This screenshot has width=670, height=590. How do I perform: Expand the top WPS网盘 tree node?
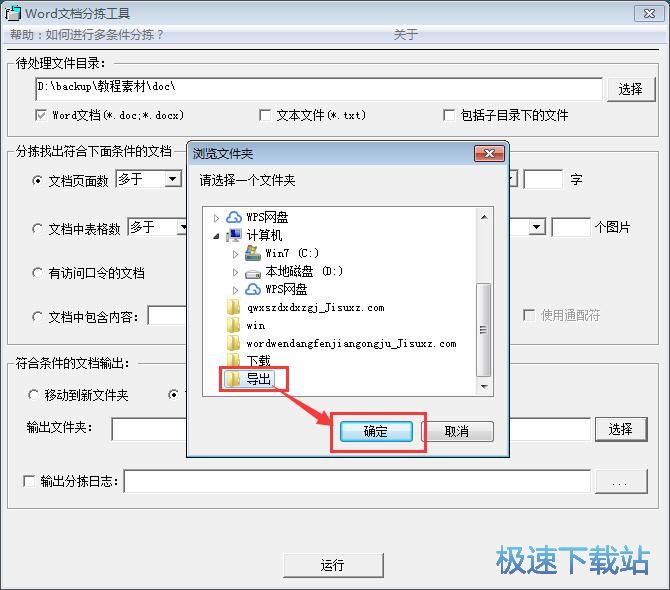216,218
